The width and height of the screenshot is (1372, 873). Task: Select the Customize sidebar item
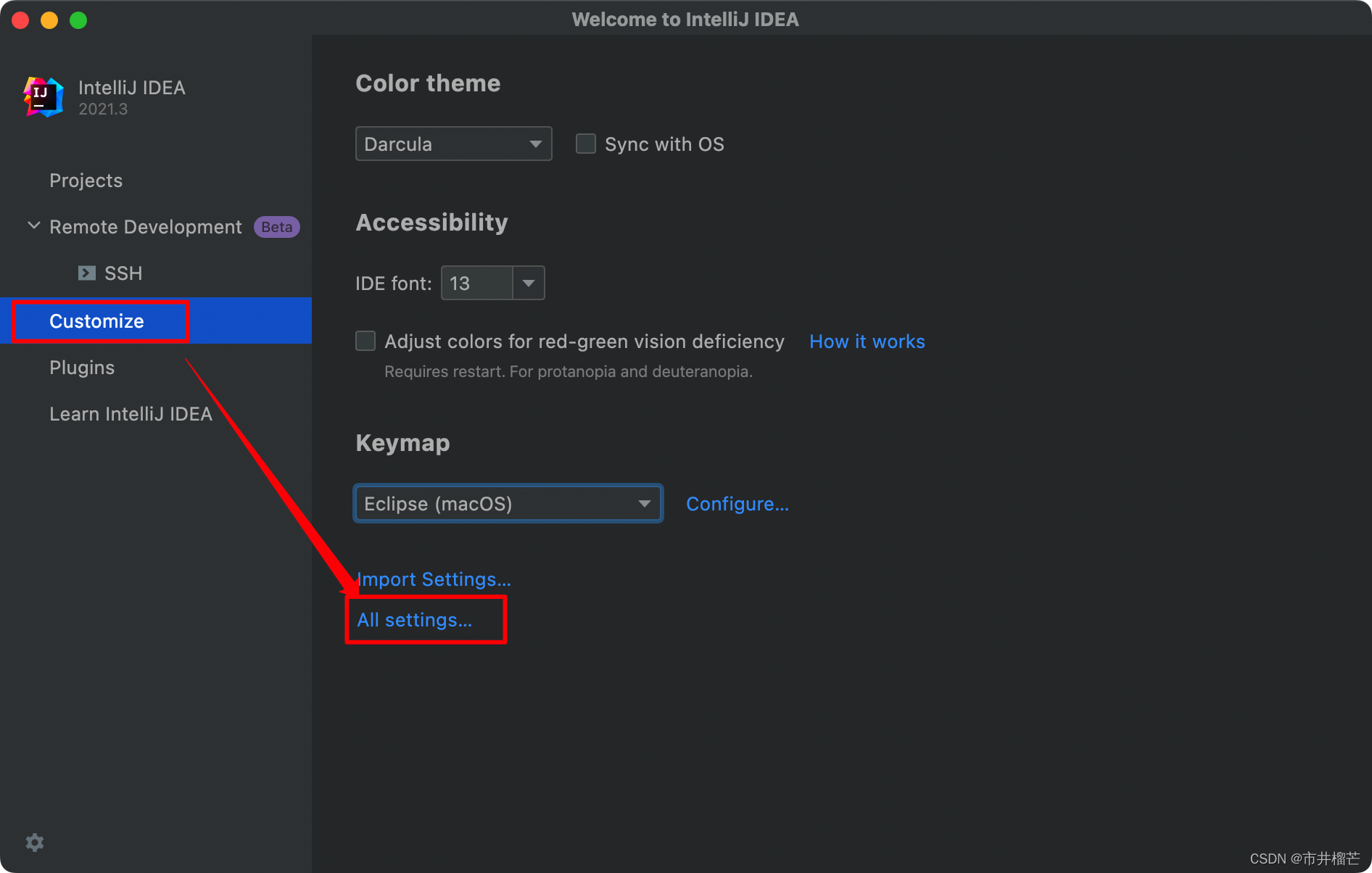click(156, 320)
